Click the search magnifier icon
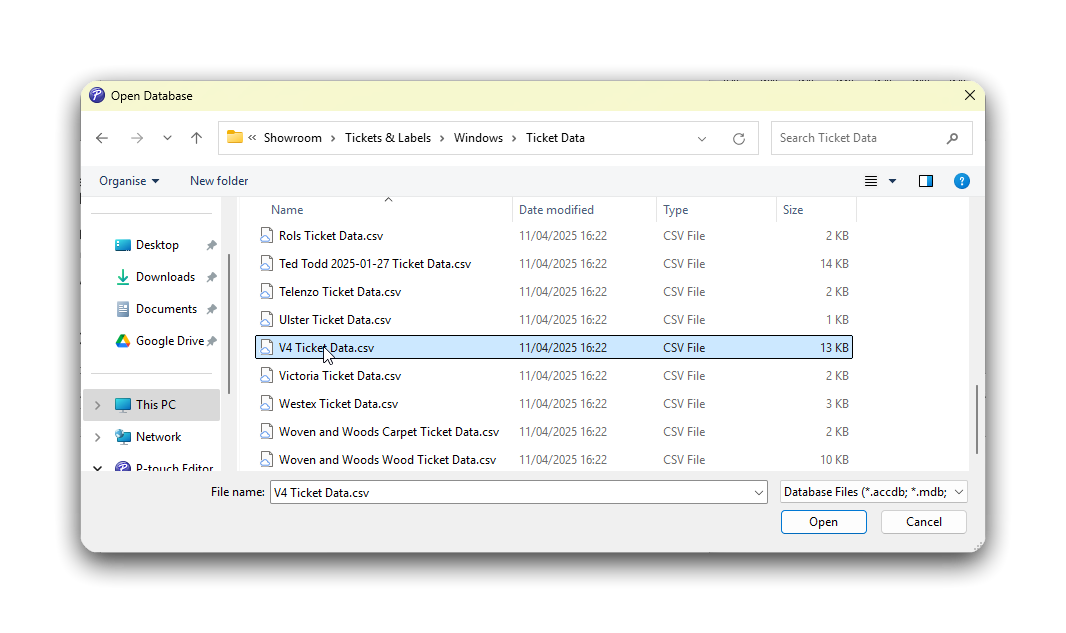1066x633 pixels. 952,138
